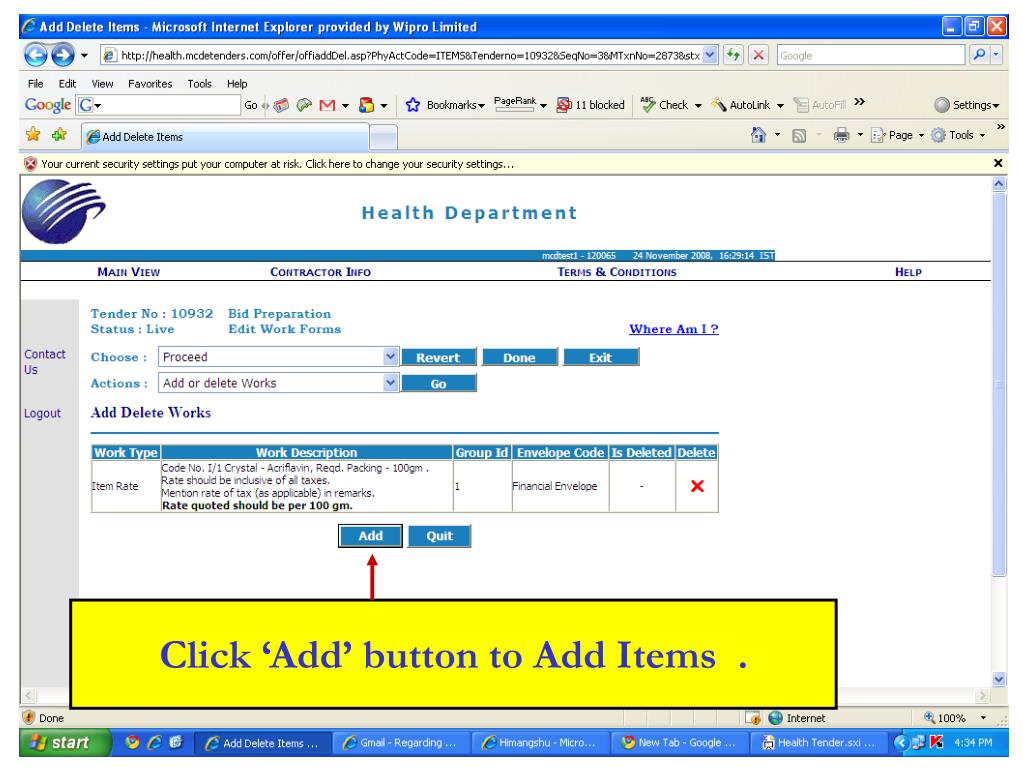The image size is (1023, 767).
Task: Delete the Item Rate work with red X
Action: [x=697, y=486]
